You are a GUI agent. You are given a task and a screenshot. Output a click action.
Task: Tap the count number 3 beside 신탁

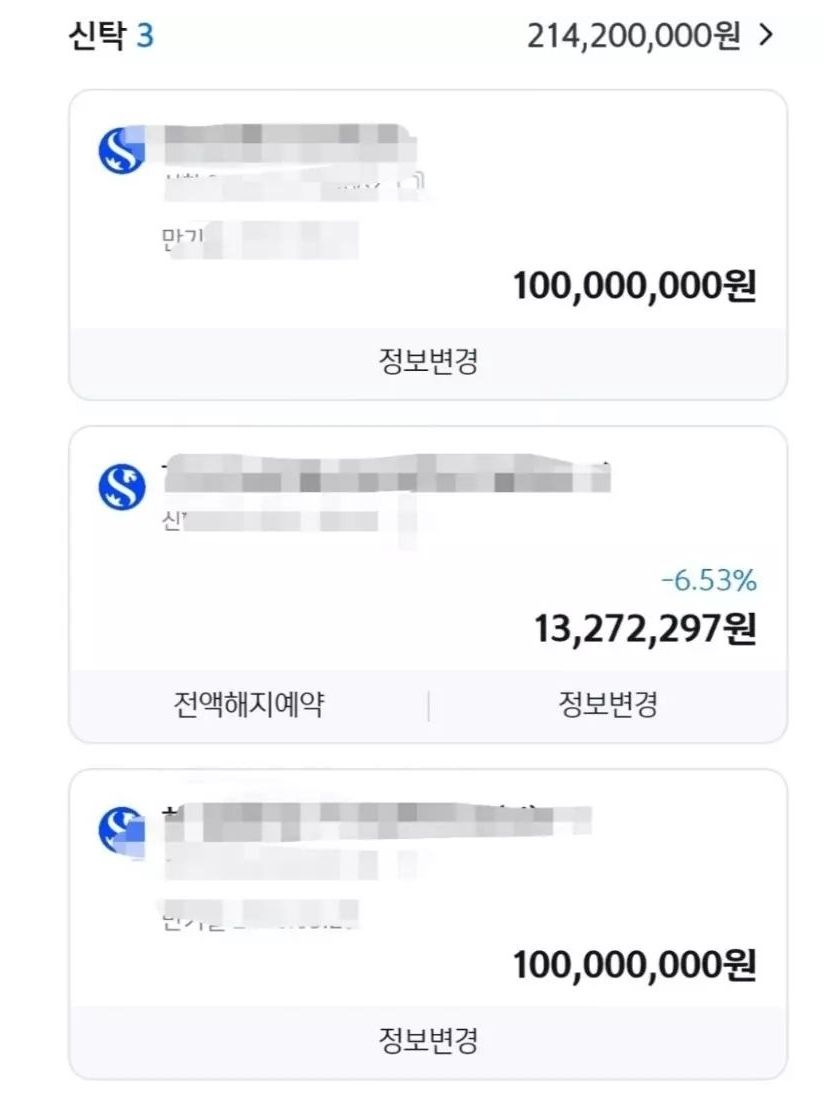(x=145, y=36)
